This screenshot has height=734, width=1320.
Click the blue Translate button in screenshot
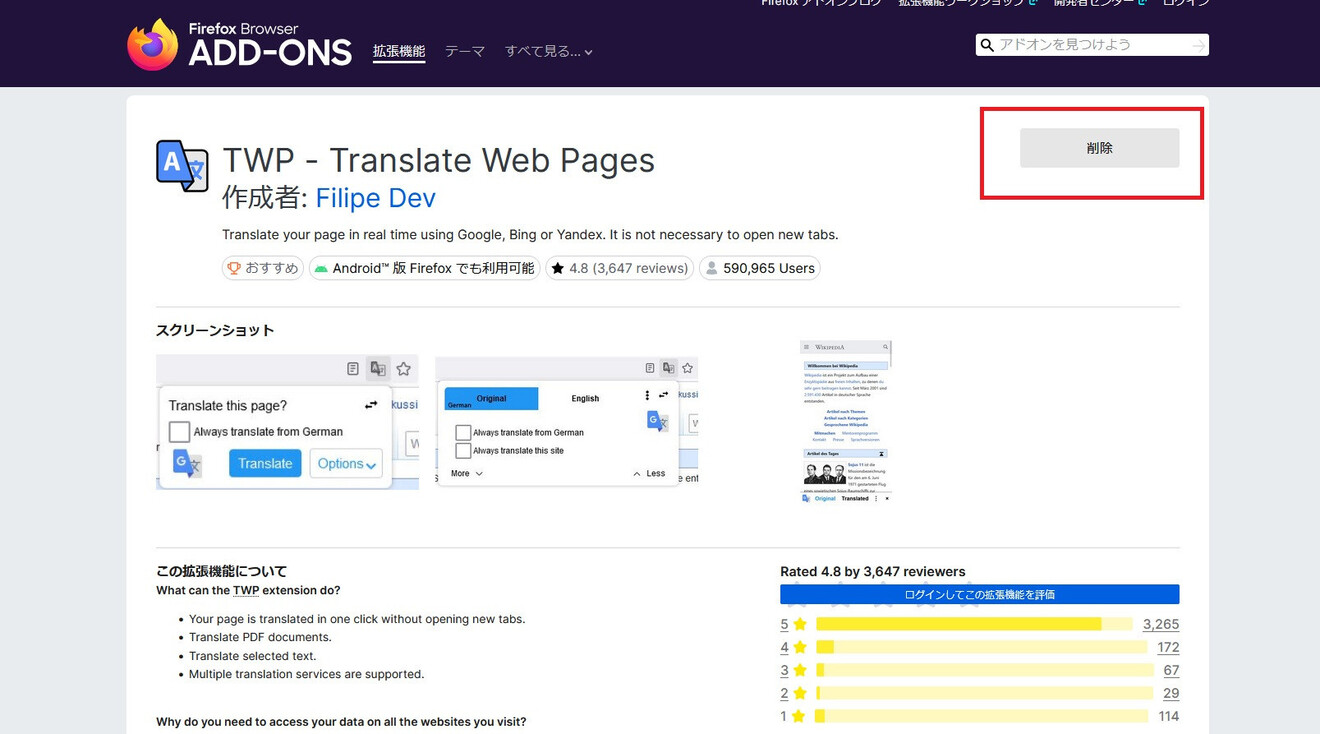(x=265, y=463)
